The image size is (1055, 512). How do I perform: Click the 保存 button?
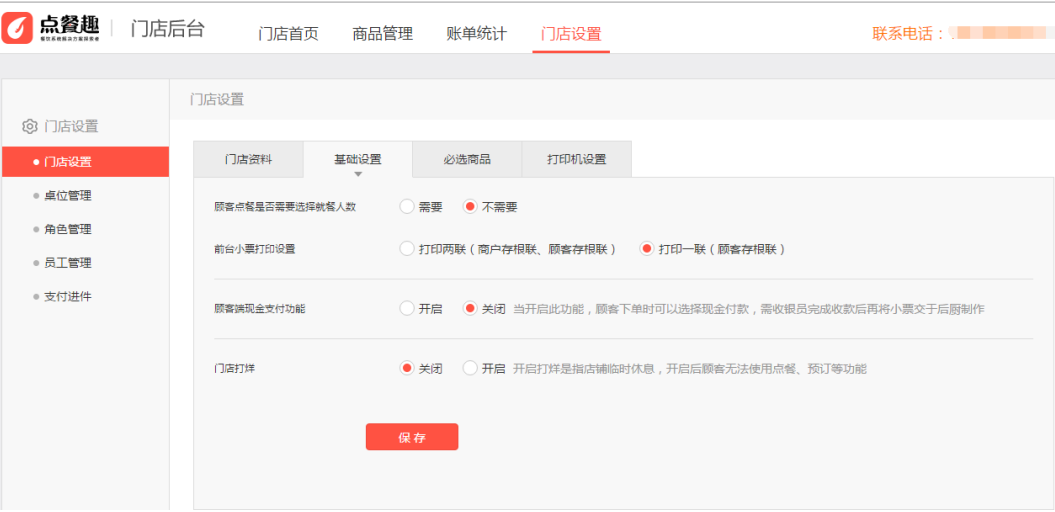(x=412, y=437)
